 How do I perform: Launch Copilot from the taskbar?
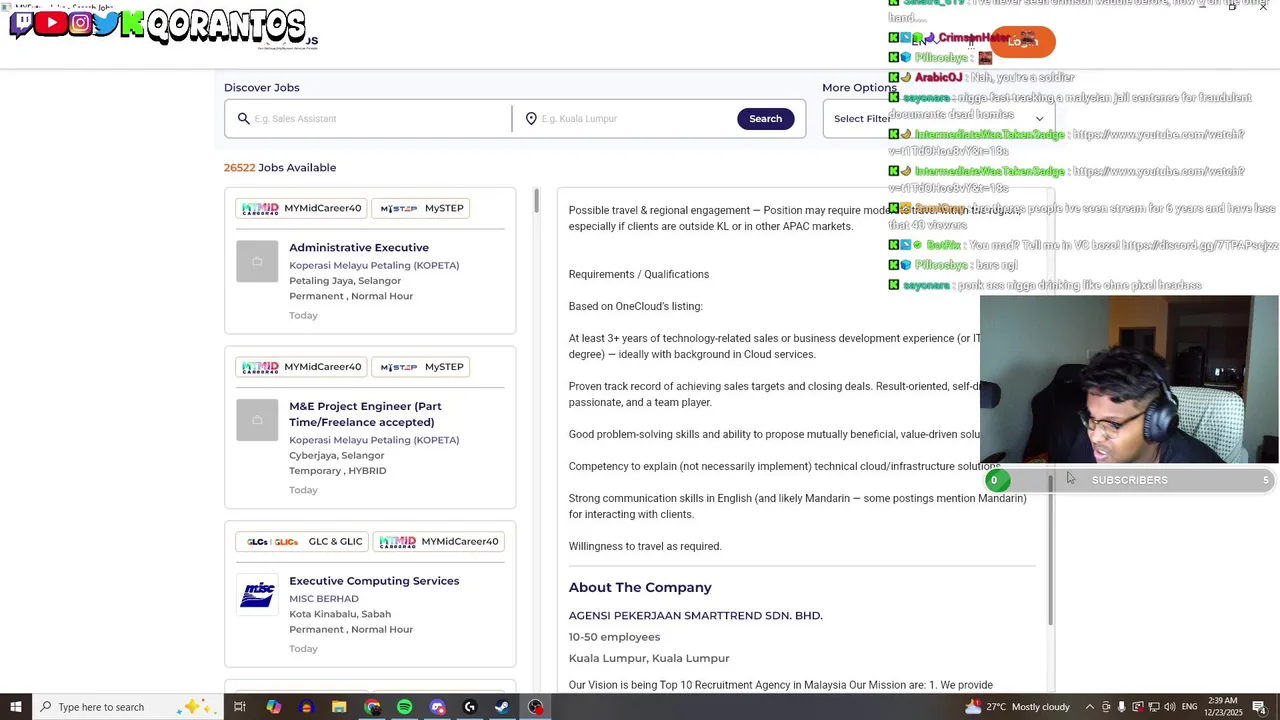(x=273, y=707)
